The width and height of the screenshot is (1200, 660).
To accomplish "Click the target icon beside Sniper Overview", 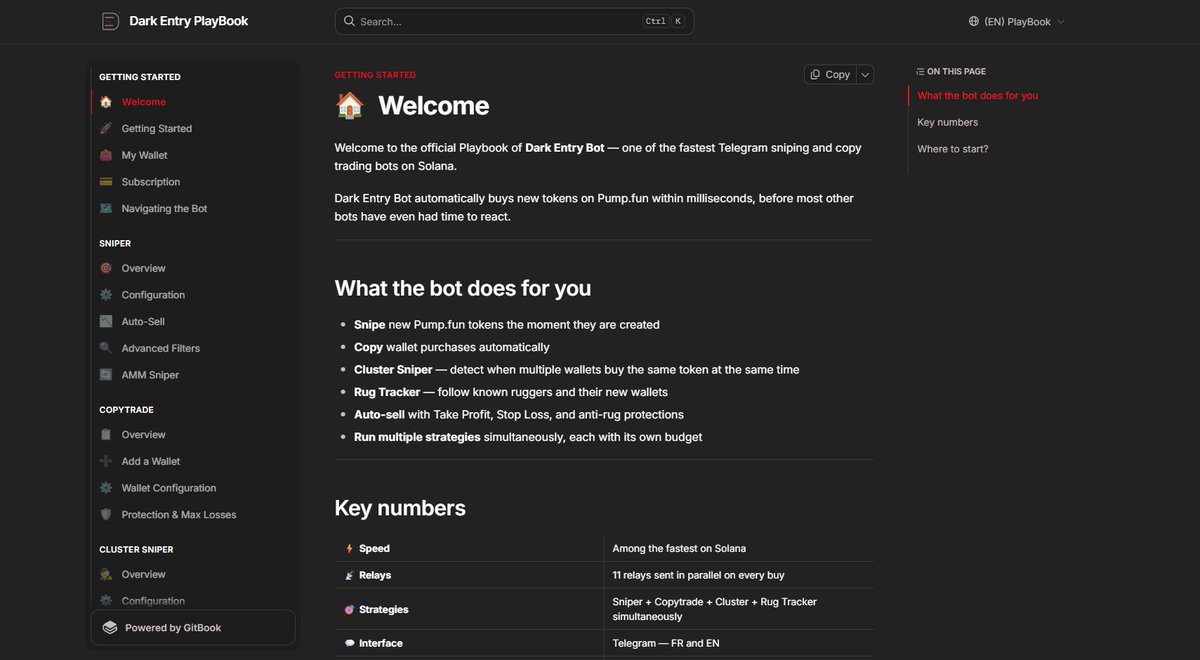I will 106,268.
